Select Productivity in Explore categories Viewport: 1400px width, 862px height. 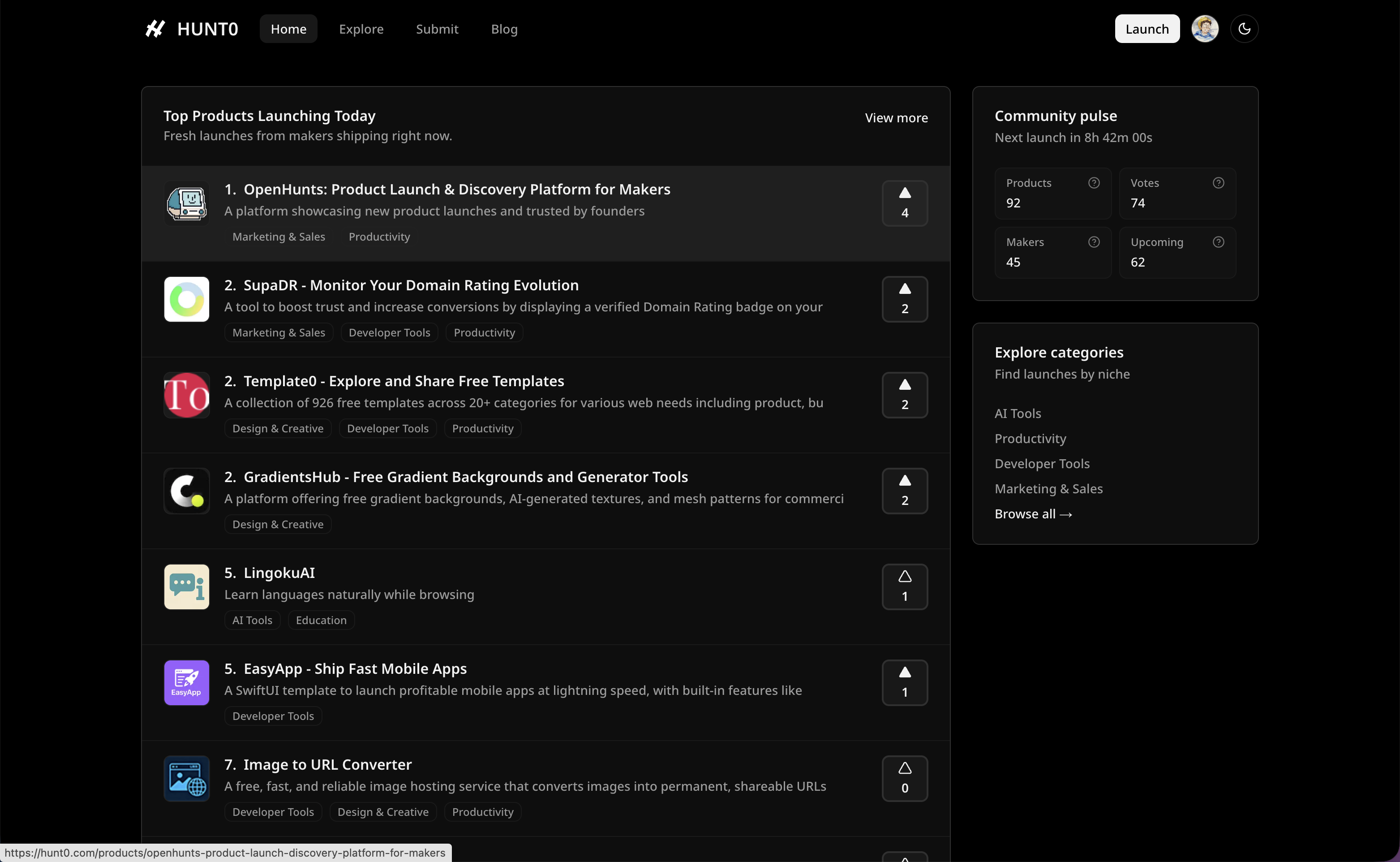[1030, 439]
